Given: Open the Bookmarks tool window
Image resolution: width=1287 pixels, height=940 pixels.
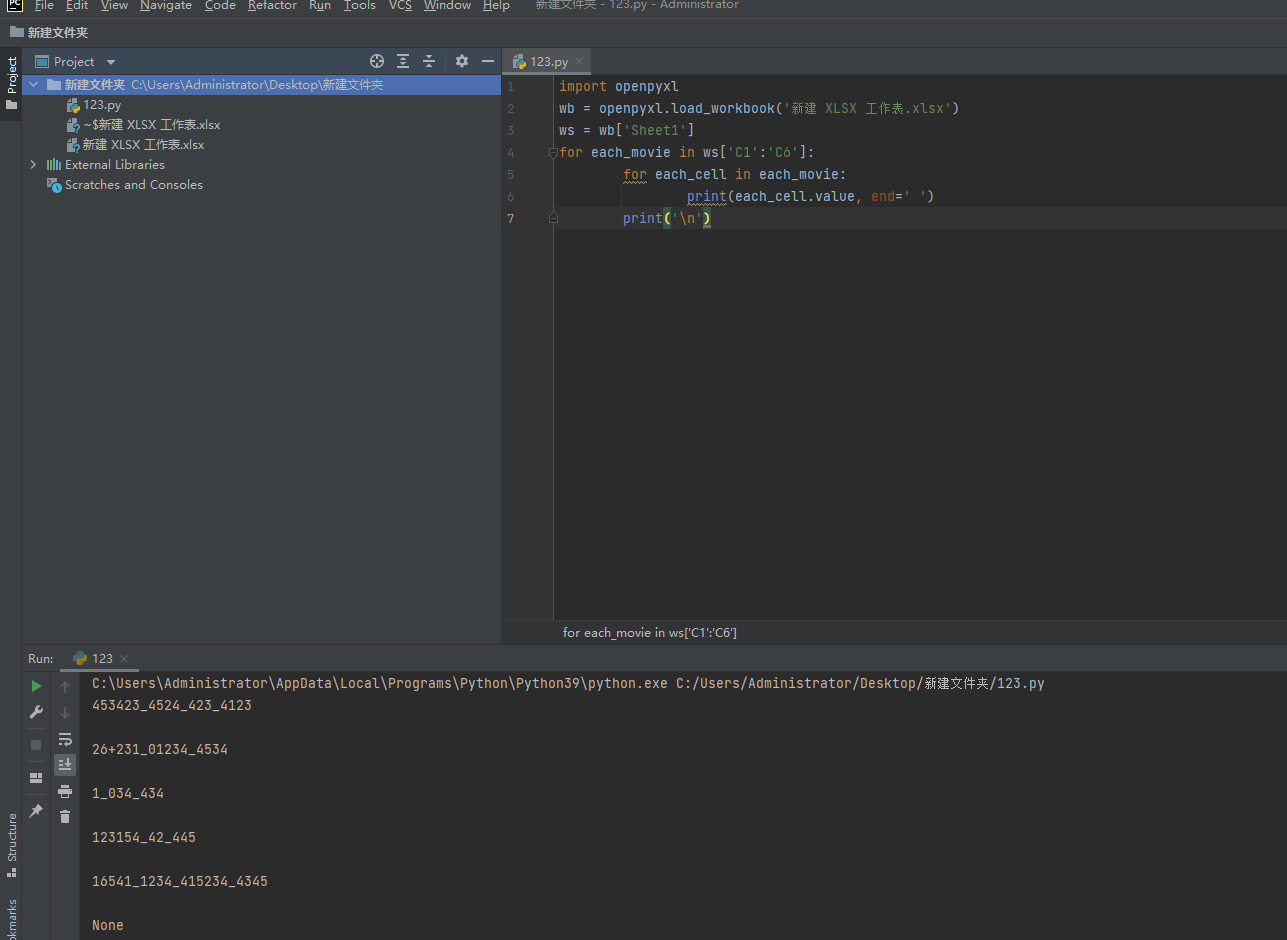Looking at the screenshot, I should click(11, 920).
